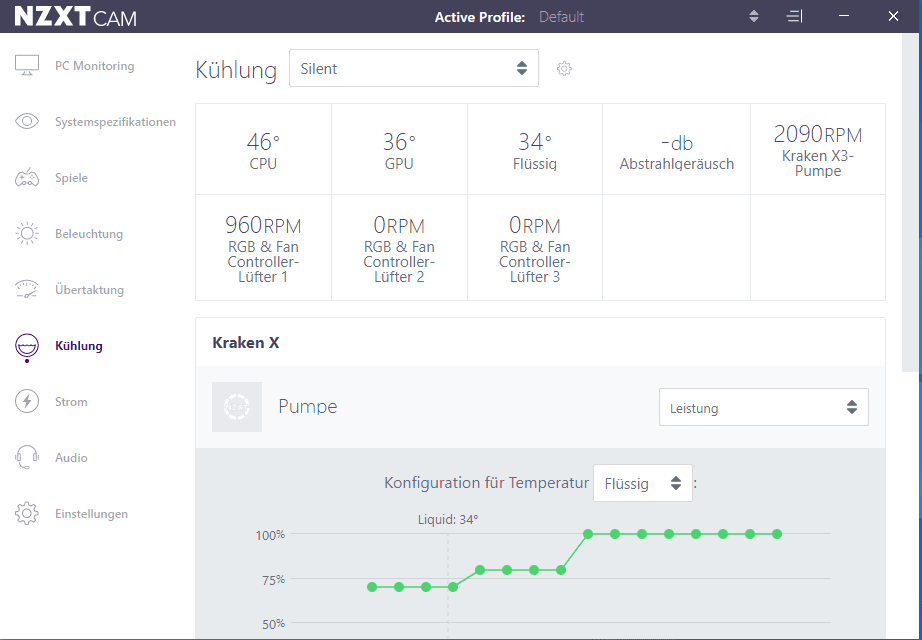Viewport: 922px width, 640px height.
Task: Open the Audio menu item
Action: (71, 458)
